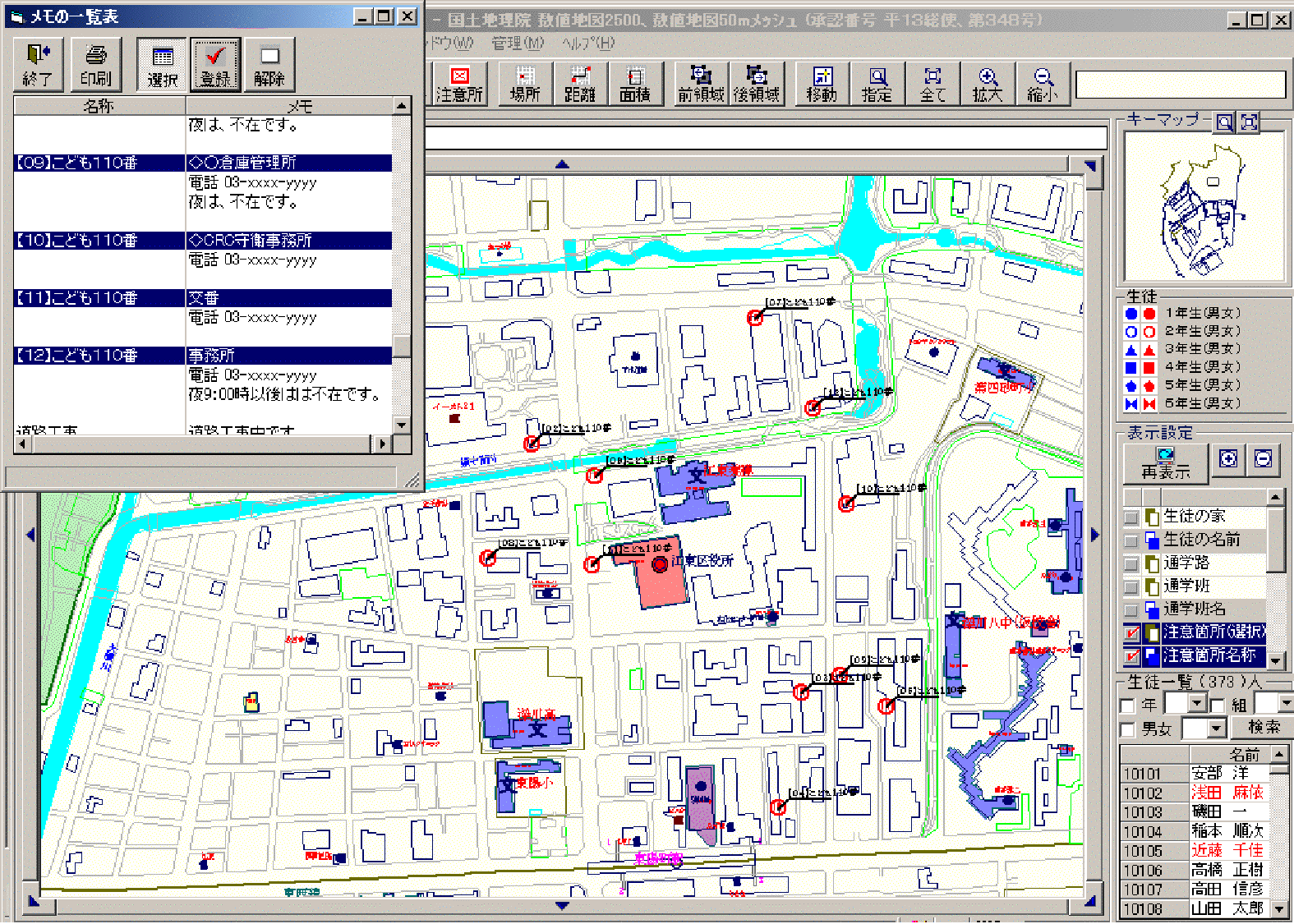Select memo row 【09】こども110番
Viewport: 1294px width, 924px height.
click(x=203, y=163)
